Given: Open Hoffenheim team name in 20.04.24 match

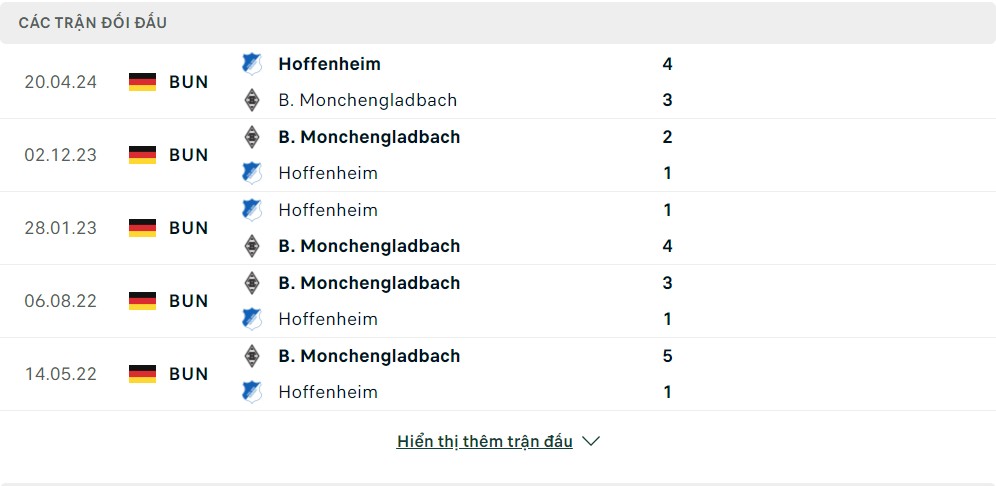Looking at the screenshot, I should click(329, 64).
